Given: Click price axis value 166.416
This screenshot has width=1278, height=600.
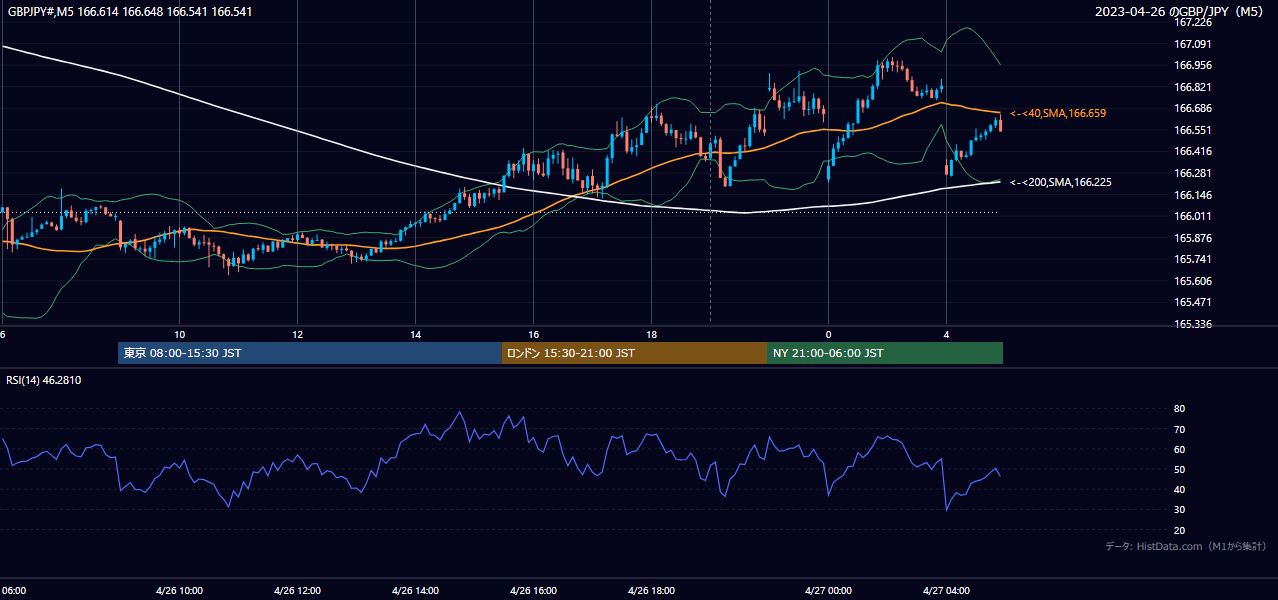Looking at the screenshot, I should 1192,152.
